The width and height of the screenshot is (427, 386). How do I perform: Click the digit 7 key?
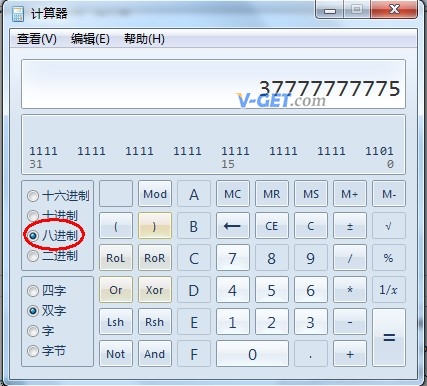pos(233,258)
